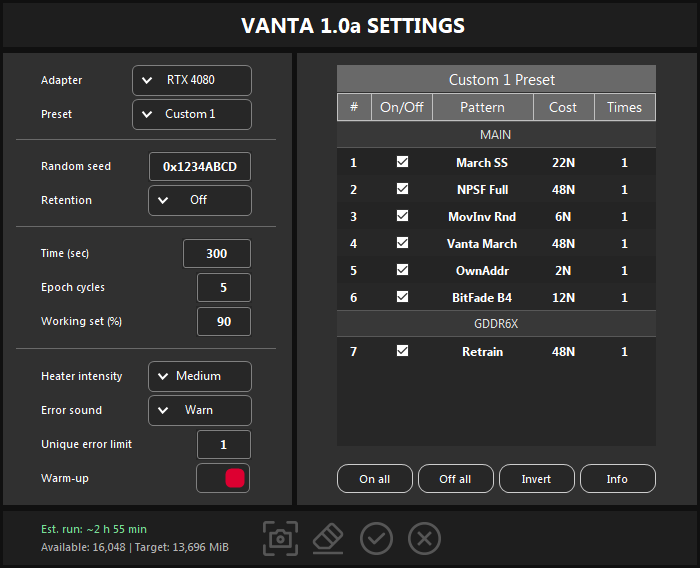Click the 2N cost cell
Image resolution: width=700 pixels, height=568 pixels.
pos(563,271)
